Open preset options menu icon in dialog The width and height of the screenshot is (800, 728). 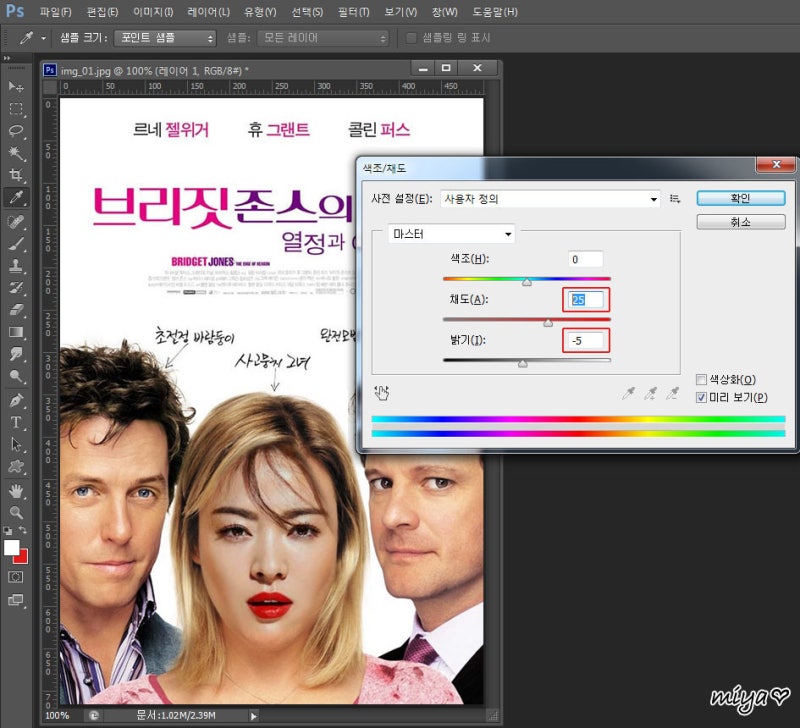tap(675, 198)
